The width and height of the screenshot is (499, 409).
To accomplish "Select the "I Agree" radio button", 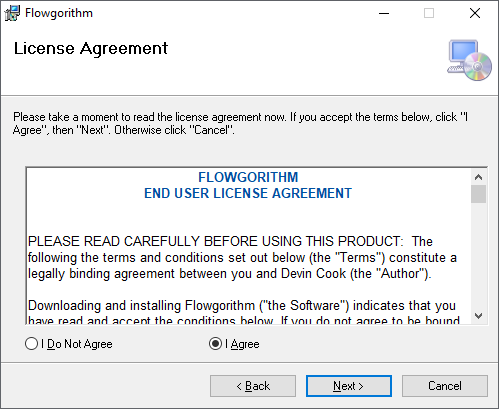I will tap(234, 344).
